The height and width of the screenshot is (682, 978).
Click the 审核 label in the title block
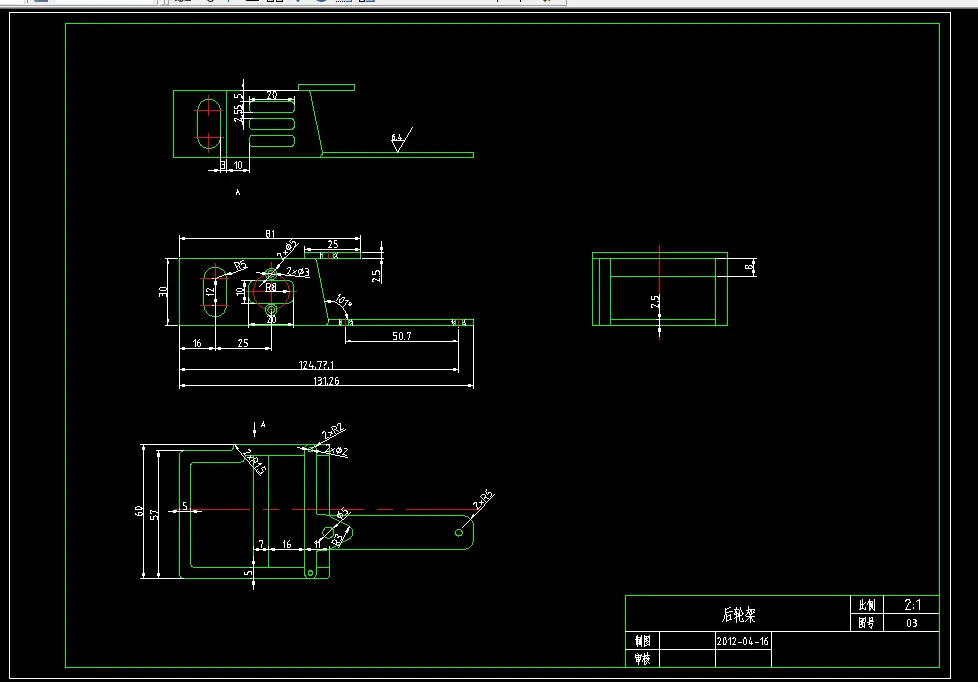[642, 659]
